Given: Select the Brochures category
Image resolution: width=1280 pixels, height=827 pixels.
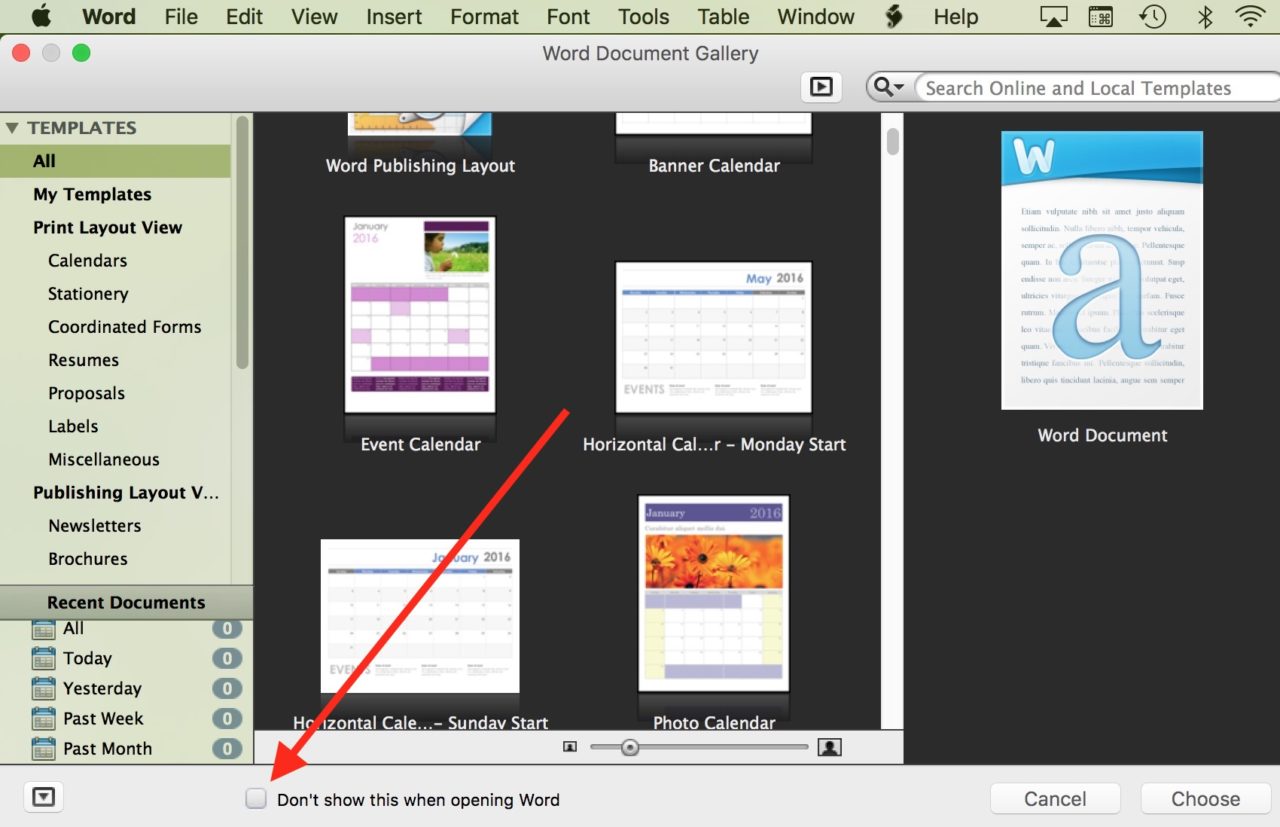Looking at the screenshot, I should 88,557.
